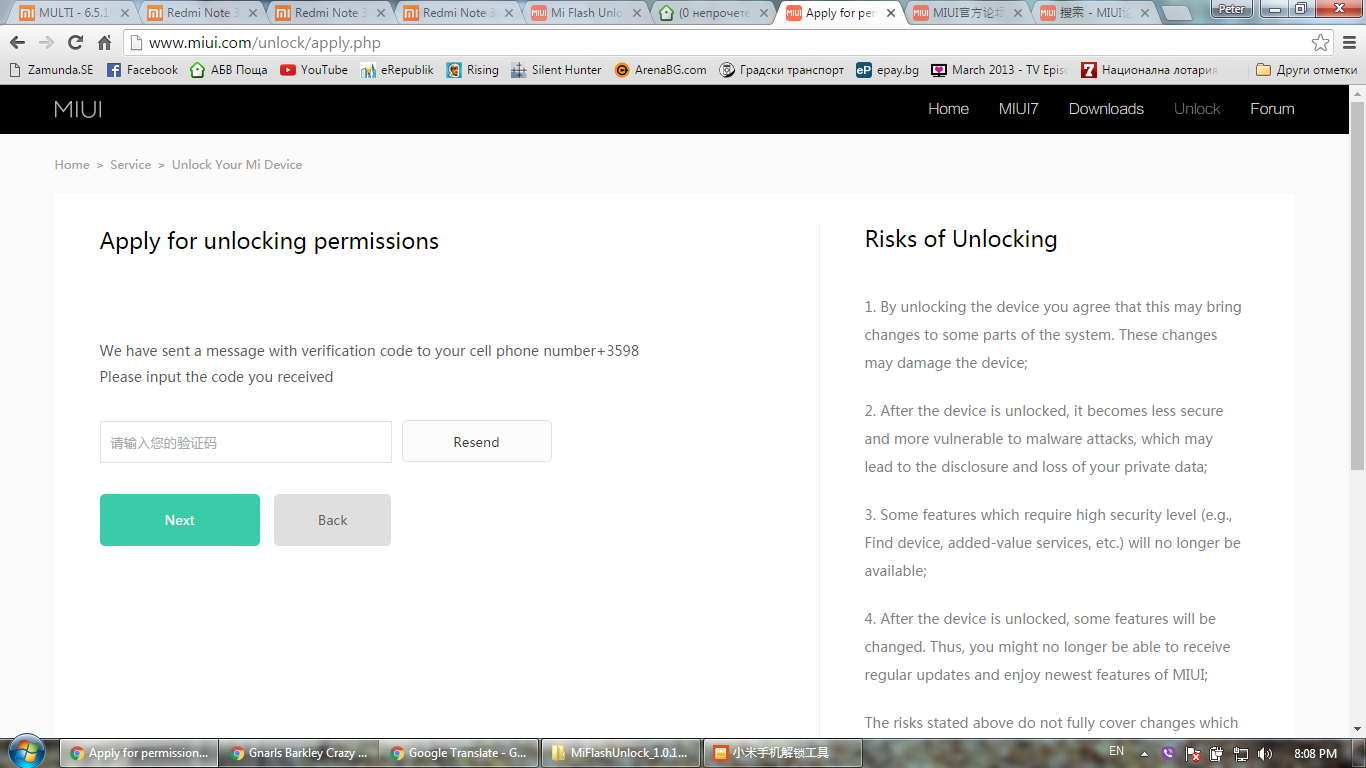
Task: Open the ArenaBG.com bookmark
Action: (660, 70)
